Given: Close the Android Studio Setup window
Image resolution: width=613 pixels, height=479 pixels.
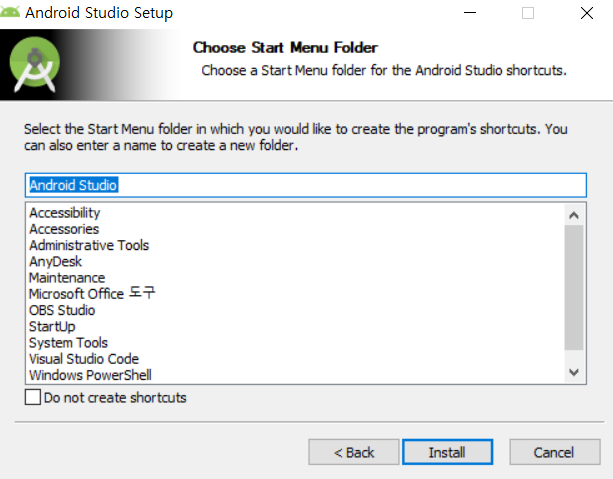Looking at the screenshot, I should (587, 13).
